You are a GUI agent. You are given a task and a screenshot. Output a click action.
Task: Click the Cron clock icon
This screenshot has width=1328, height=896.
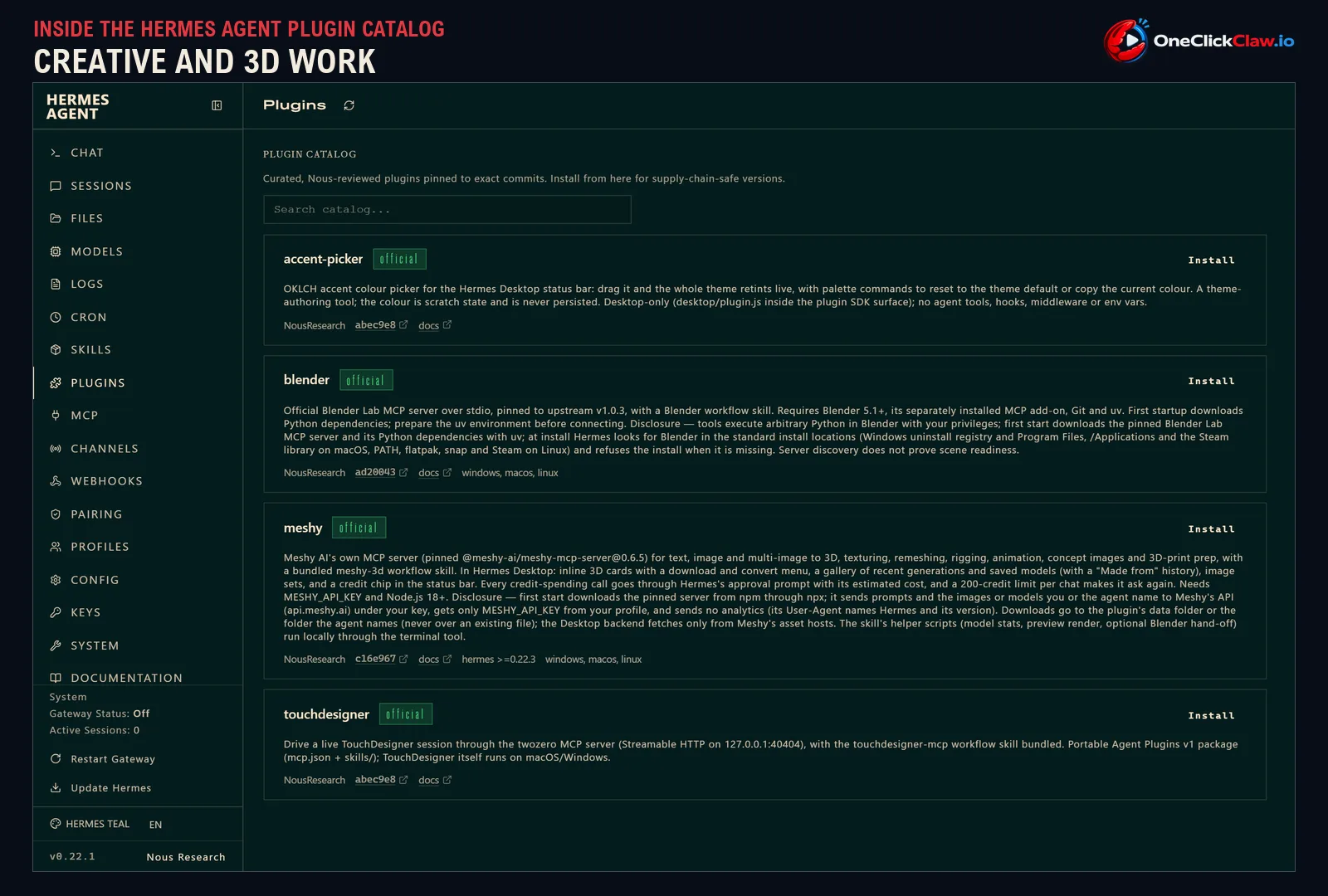[x=56, y=317]
